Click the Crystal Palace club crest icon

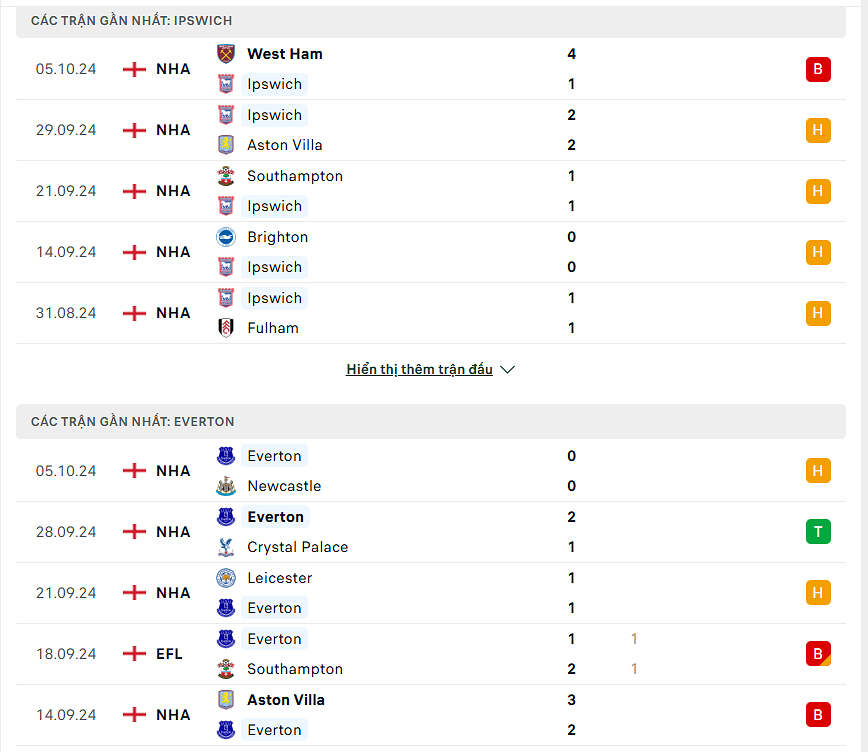226,547
